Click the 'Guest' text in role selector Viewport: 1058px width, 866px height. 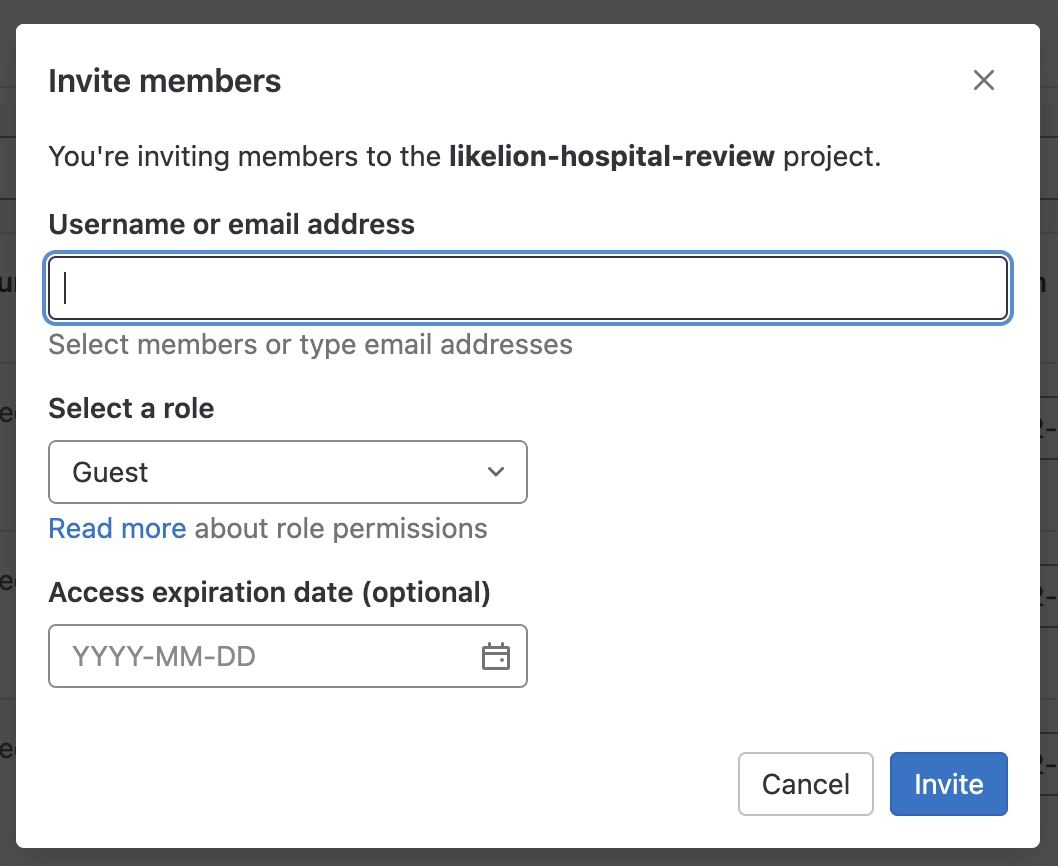[111, 472]
